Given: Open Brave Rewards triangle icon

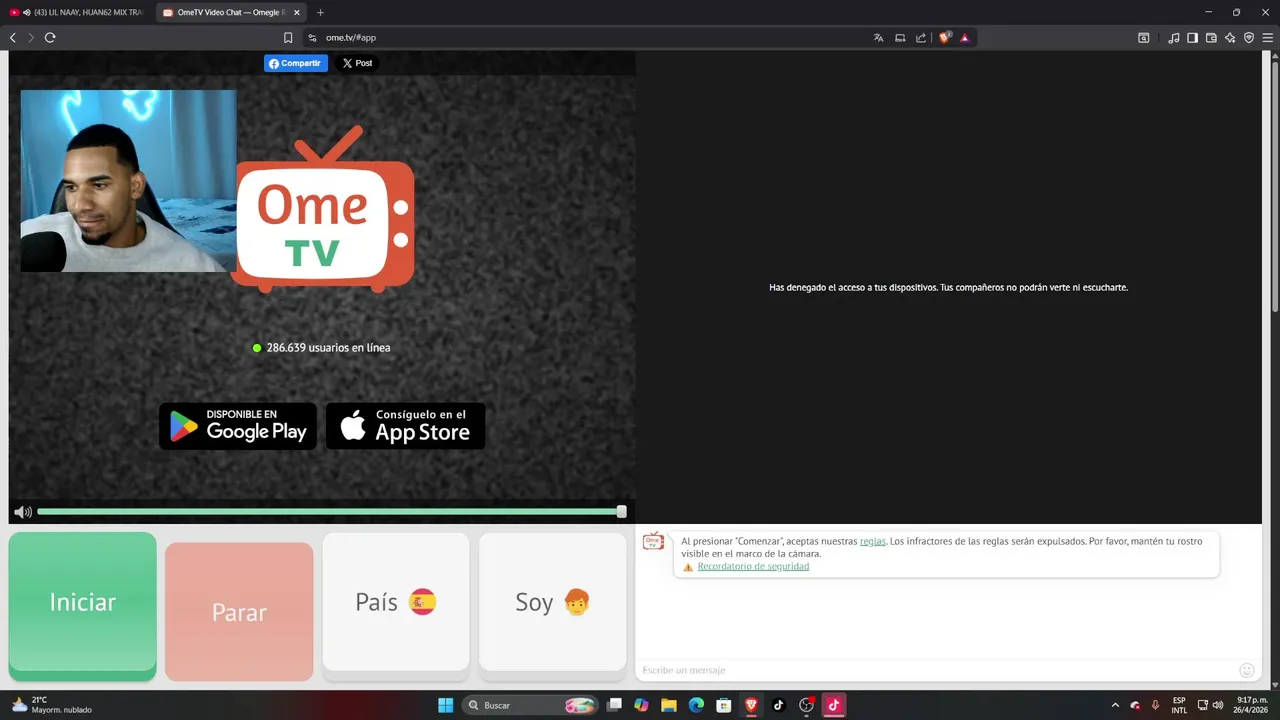Looking at the screenshot, I should tap(965, 37).
